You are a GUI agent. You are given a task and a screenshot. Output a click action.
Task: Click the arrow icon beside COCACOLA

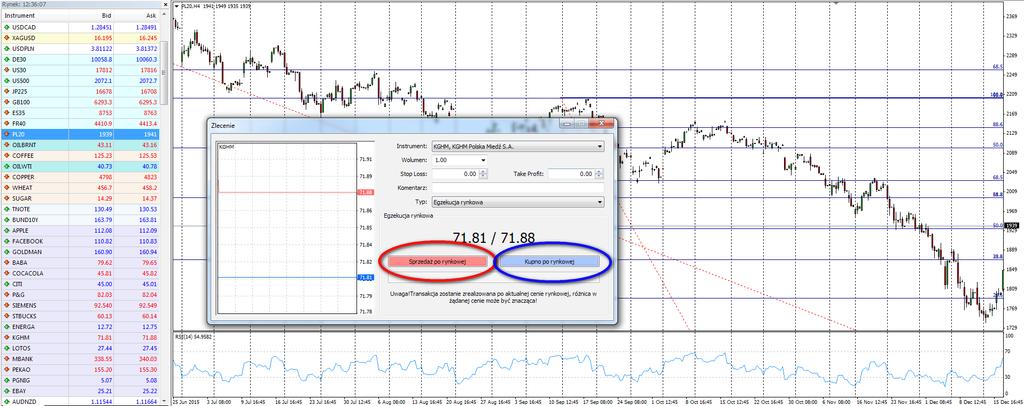coord(7,273)
